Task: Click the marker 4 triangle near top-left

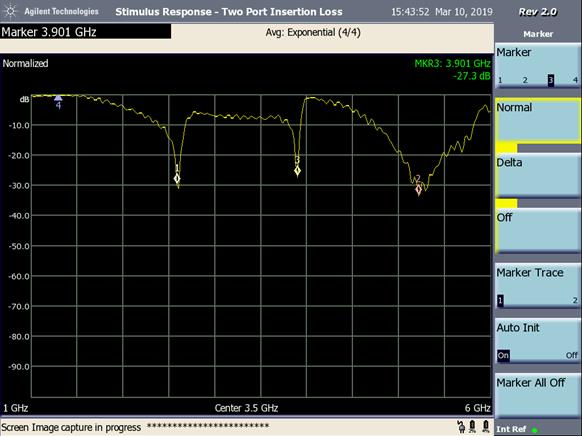Action: (x=58, y=98)
